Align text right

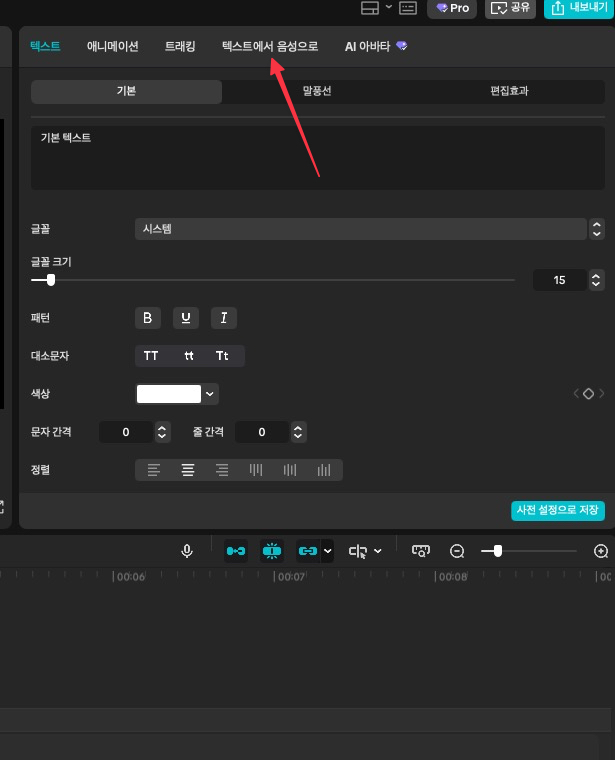(222, 470)
